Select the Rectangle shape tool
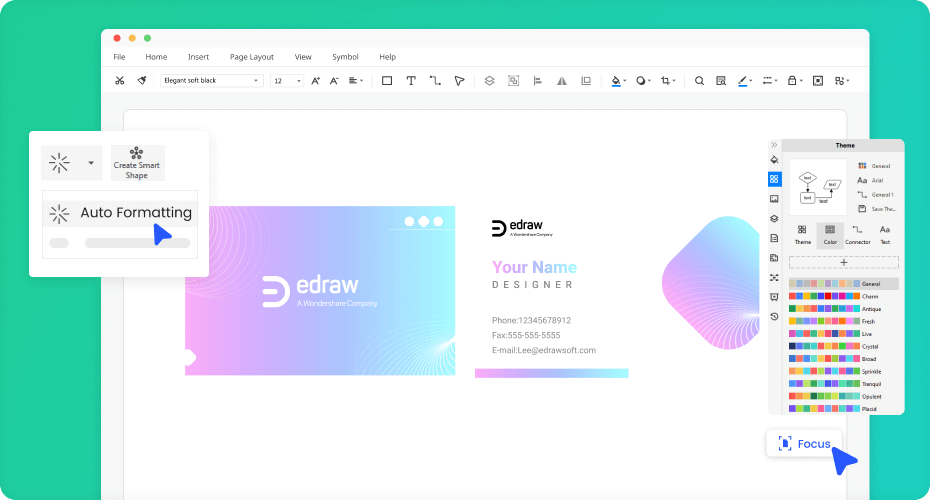Image resolution: width=930 pixels, height=500 pixels. click(387, 81)
